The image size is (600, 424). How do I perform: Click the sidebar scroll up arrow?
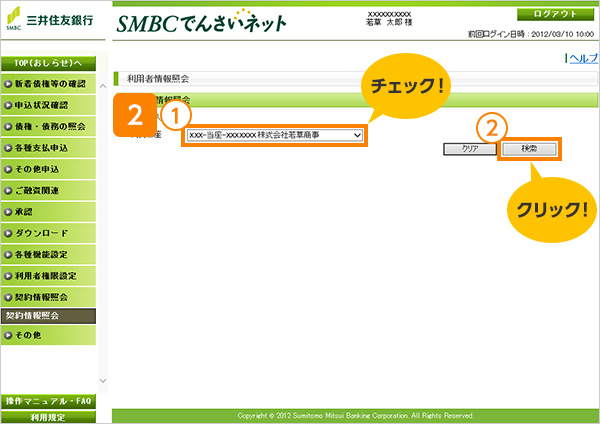(x=103, y=86)
